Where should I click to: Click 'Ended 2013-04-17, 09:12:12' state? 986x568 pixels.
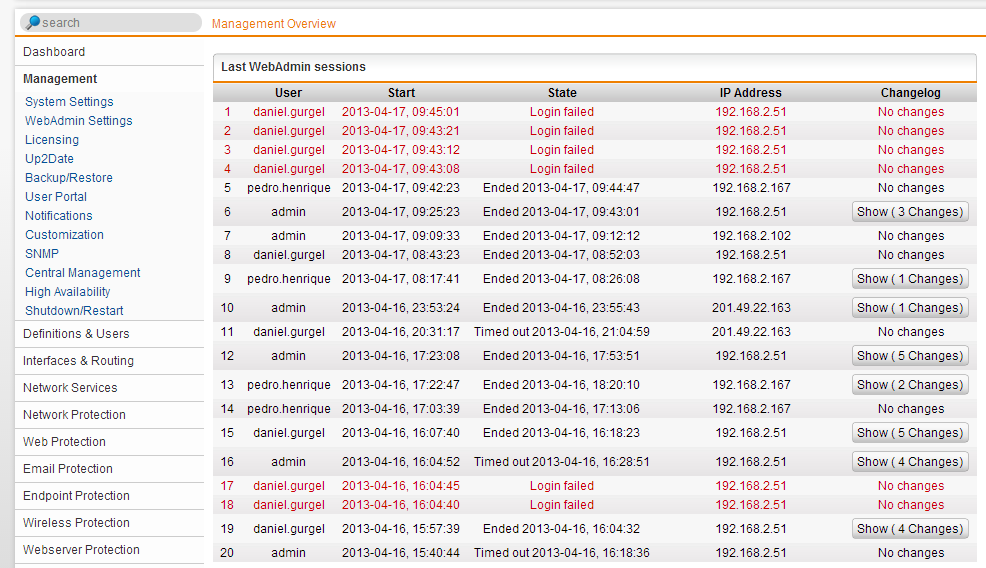[x=562, y=236]
